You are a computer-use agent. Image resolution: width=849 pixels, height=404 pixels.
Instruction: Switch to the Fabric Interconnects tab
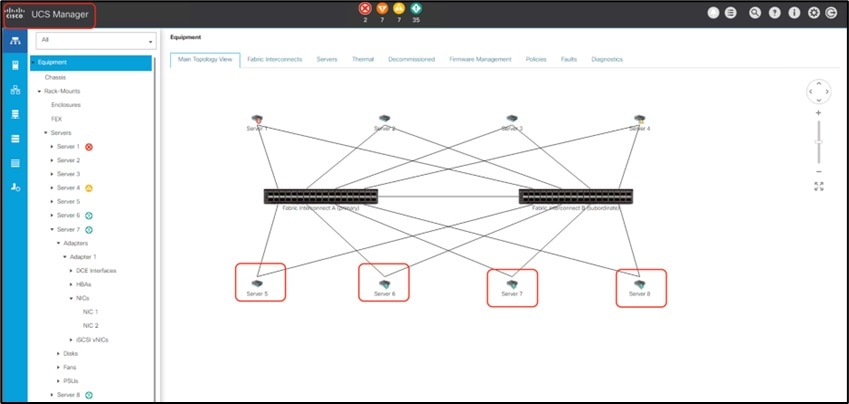click(275, 60)
